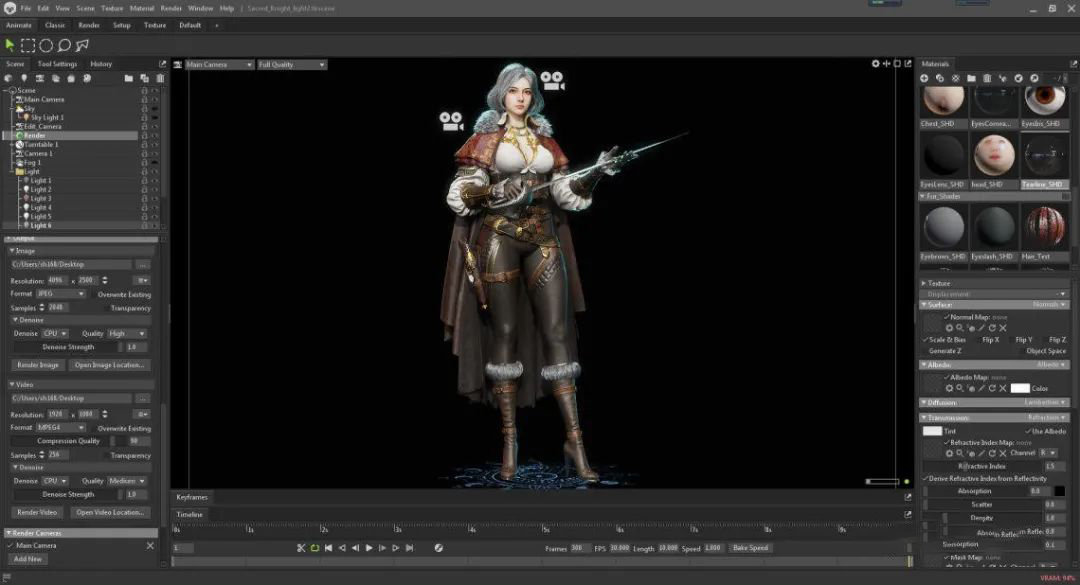Enable Transparency for image output
The width and height of the screenshot is (1080, 585).
(105, 309)
